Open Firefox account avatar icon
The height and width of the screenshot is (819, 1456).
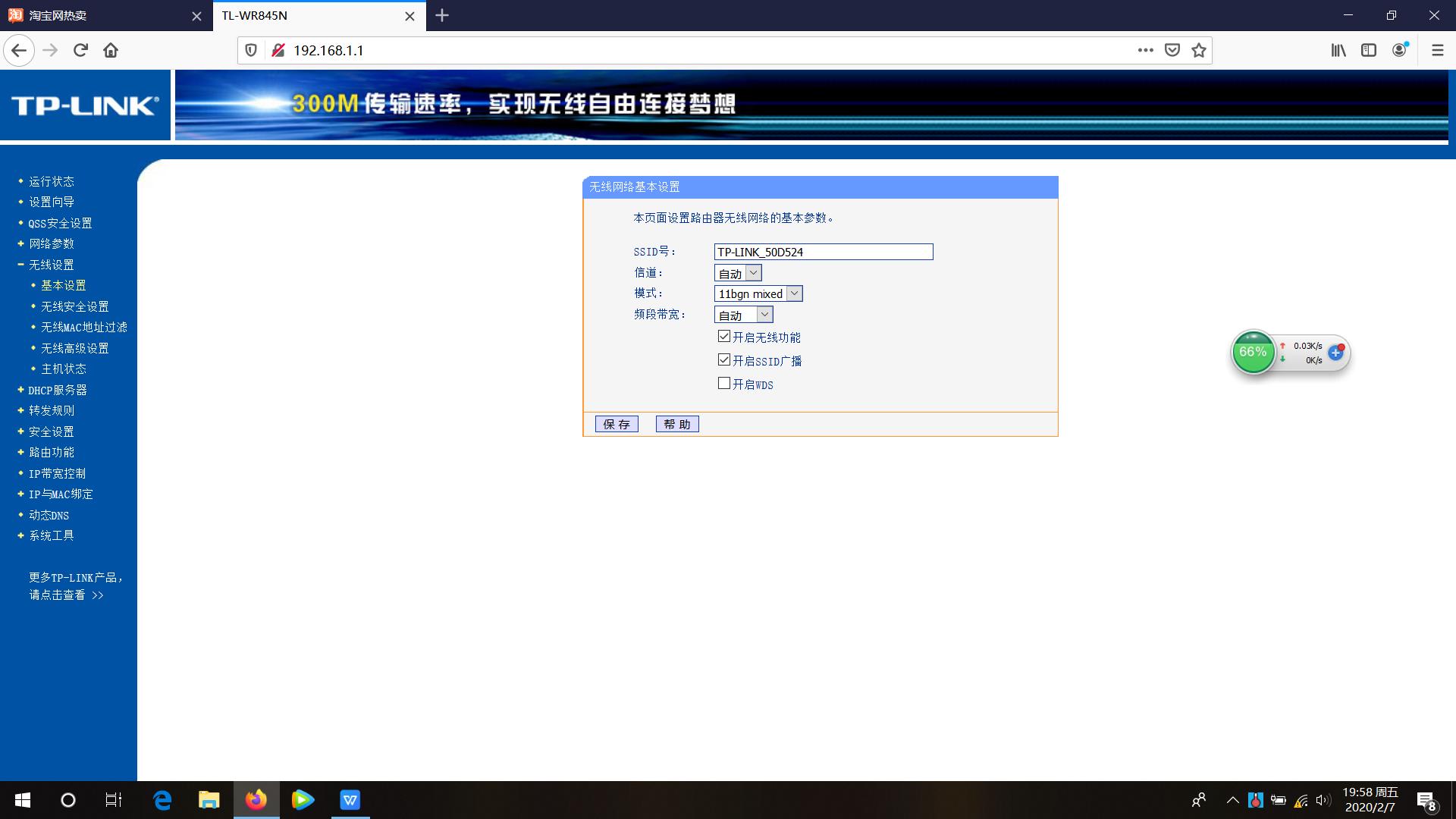coord(1400,50)
